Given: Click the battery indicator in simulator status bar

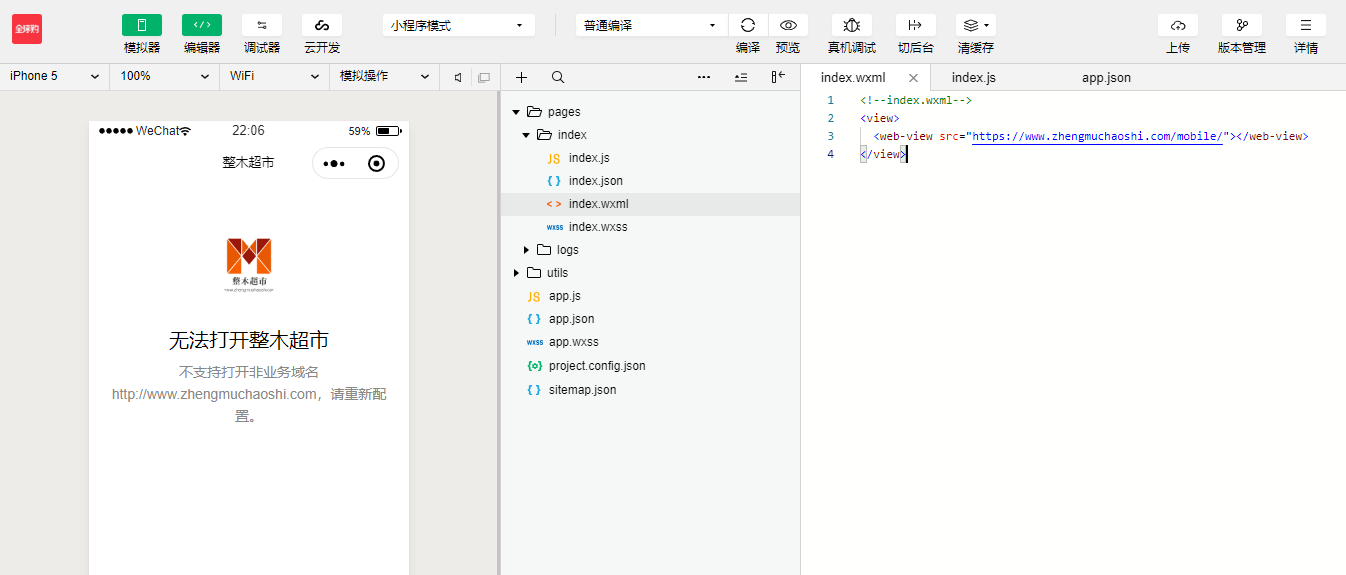Looking at the screenshot, I should pyautogui.click(x=388, y=131).
